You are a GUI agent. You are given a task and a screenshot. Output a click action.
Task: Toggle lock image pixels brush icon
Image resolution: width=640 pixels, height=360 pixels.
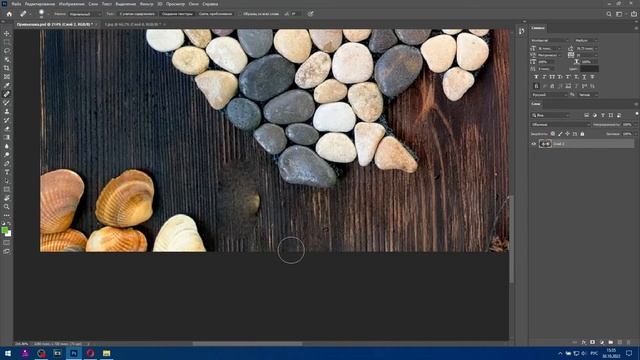560,133
